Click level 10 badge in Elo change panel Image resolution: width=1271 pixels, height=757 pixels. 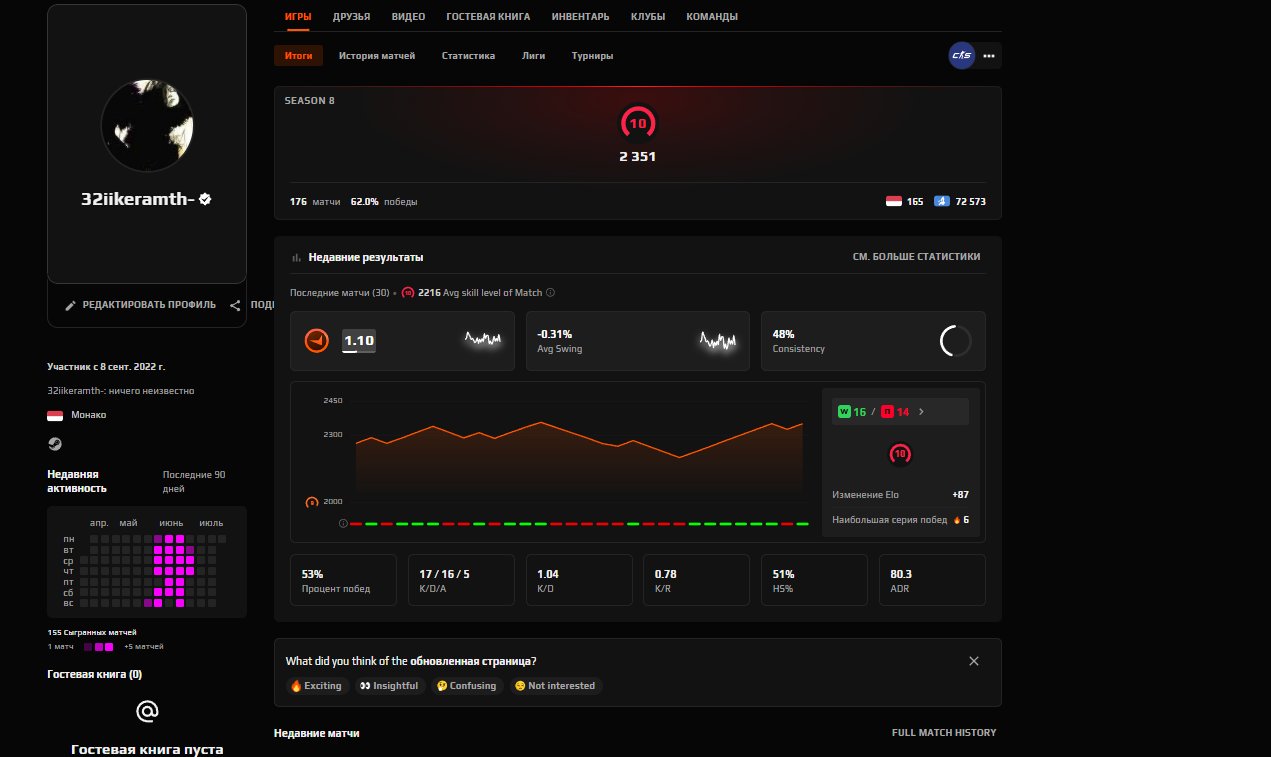point(900,455)
